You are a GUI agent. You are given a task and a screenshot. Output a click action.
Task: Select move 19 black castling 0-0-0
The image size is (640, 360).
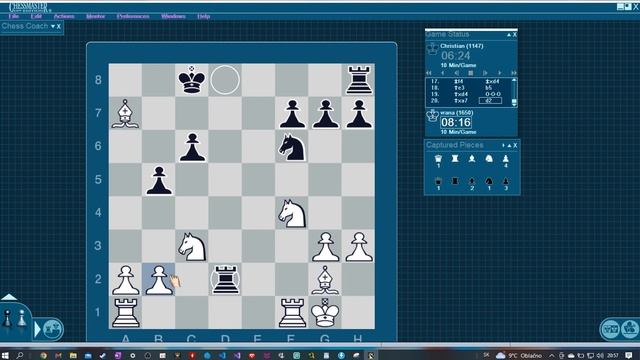[x=493, y=94]
